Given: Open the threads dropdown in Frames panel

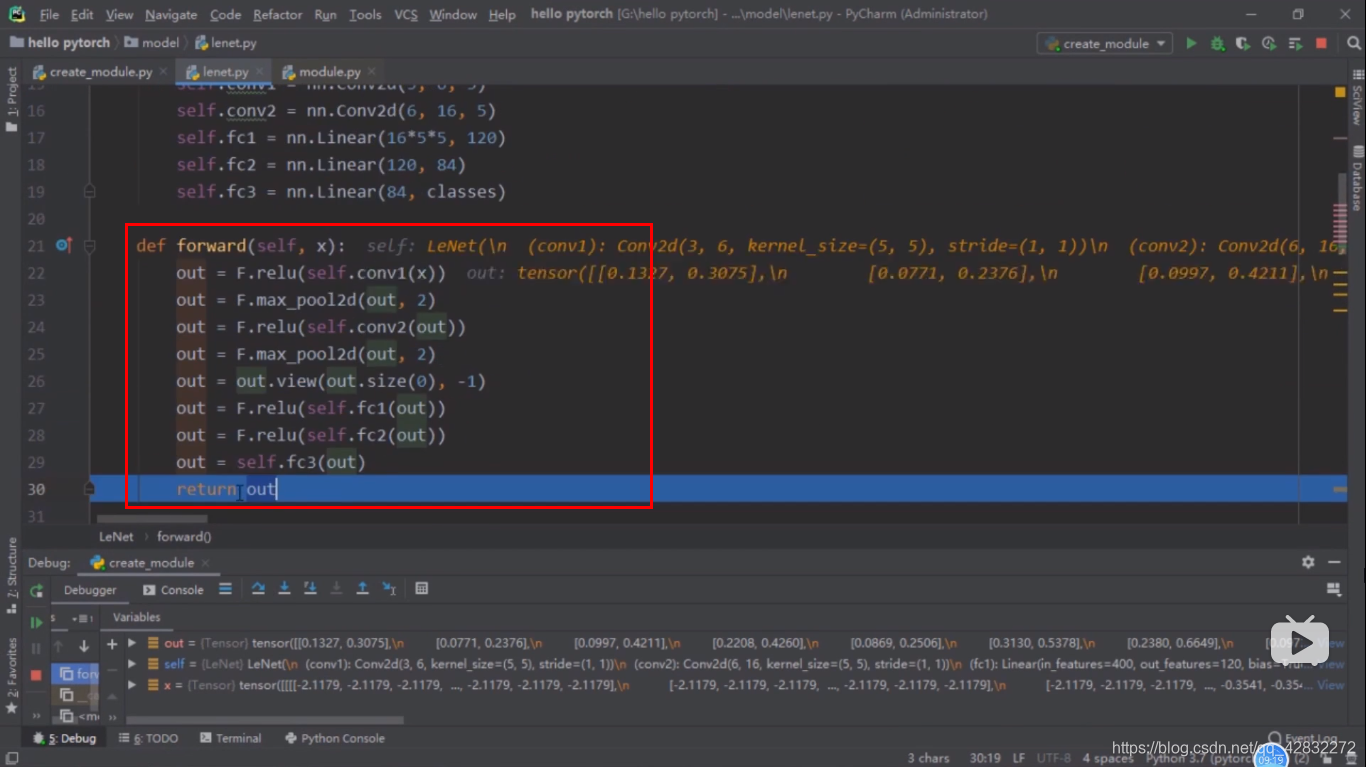Looking at the screenshot, I should pyautogui.click(x=81, y=618).
